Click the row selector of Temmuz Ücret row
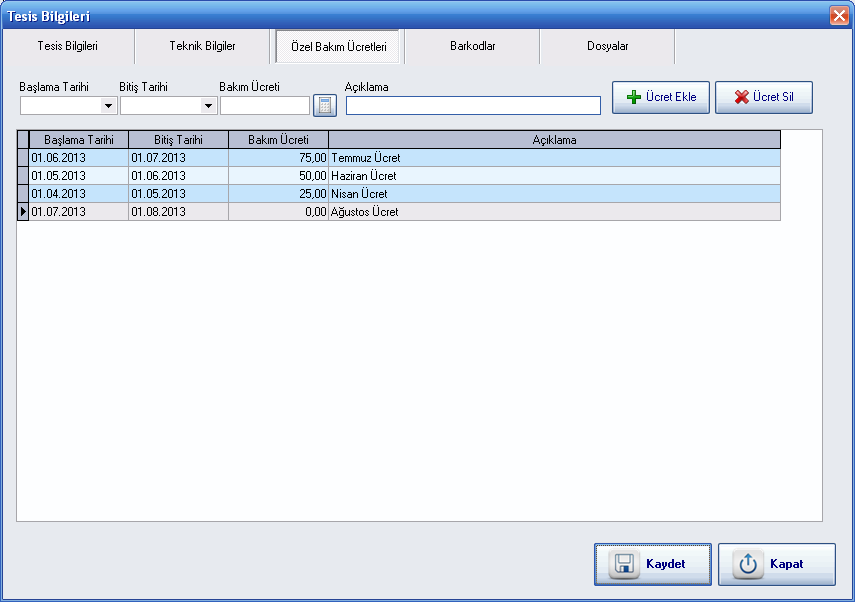Screen dimensions: 855x602 point(23,158)
